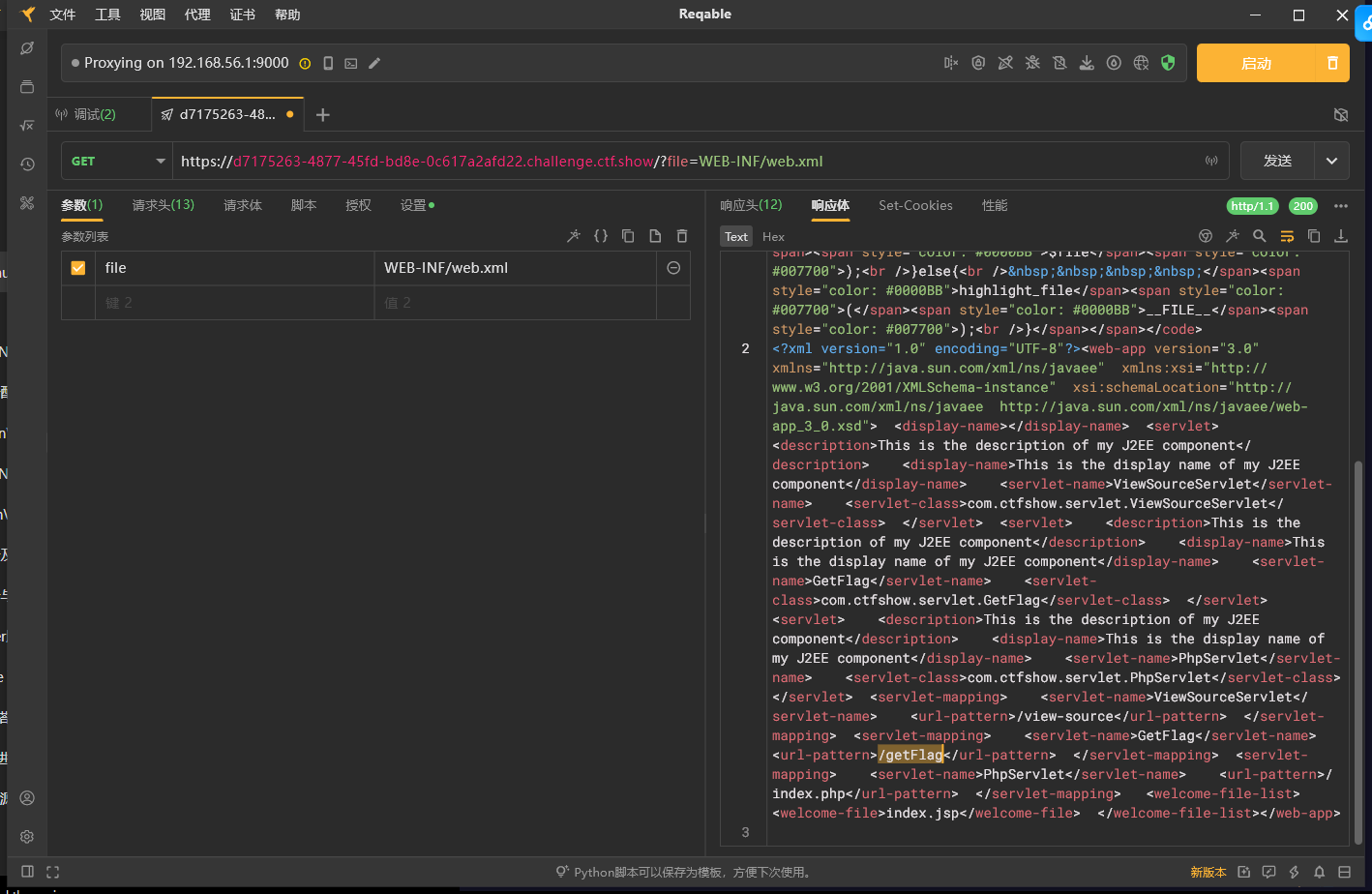Screen dimensions: 1372x894
Task: Click the 新版本 link in status bar
Action: 1208,872
